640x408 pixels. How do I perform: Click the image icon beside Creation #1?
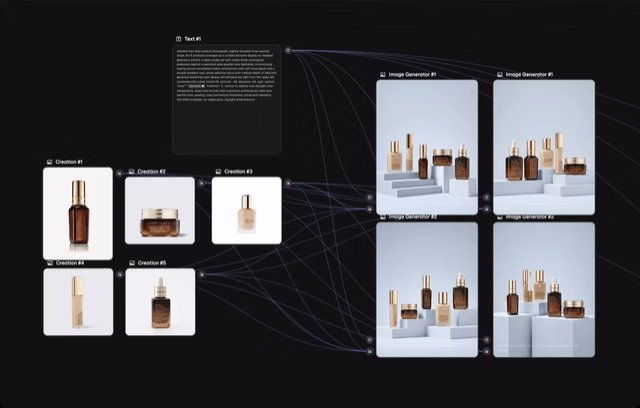(x=49, y=162)
